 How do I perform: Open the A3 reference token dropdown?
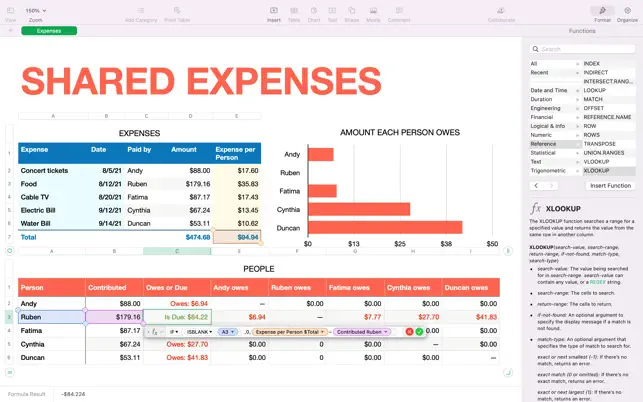click(x=228, y=332)
